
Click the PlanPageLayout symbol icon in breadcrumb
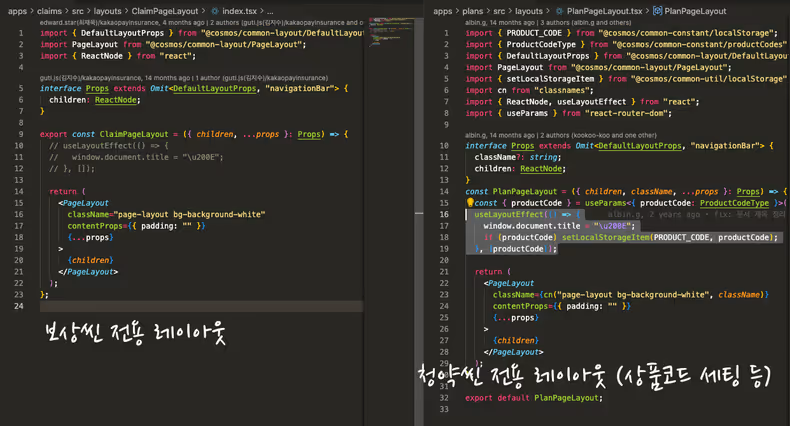coord(657,10)
